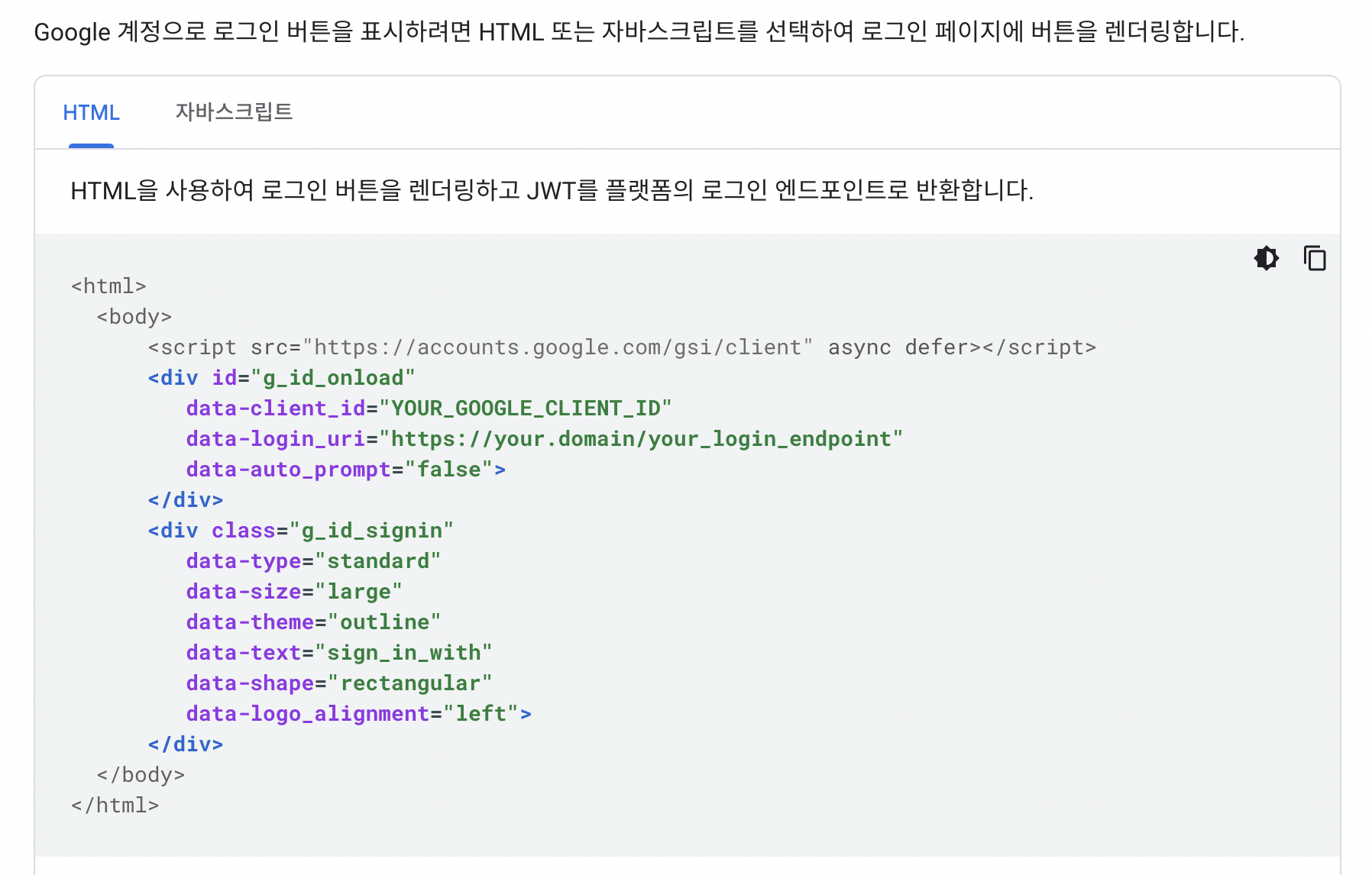Viewport: 1372px width, 875px height.
Task: Copy the code sample to clipboard
Action: [1315, 258]
